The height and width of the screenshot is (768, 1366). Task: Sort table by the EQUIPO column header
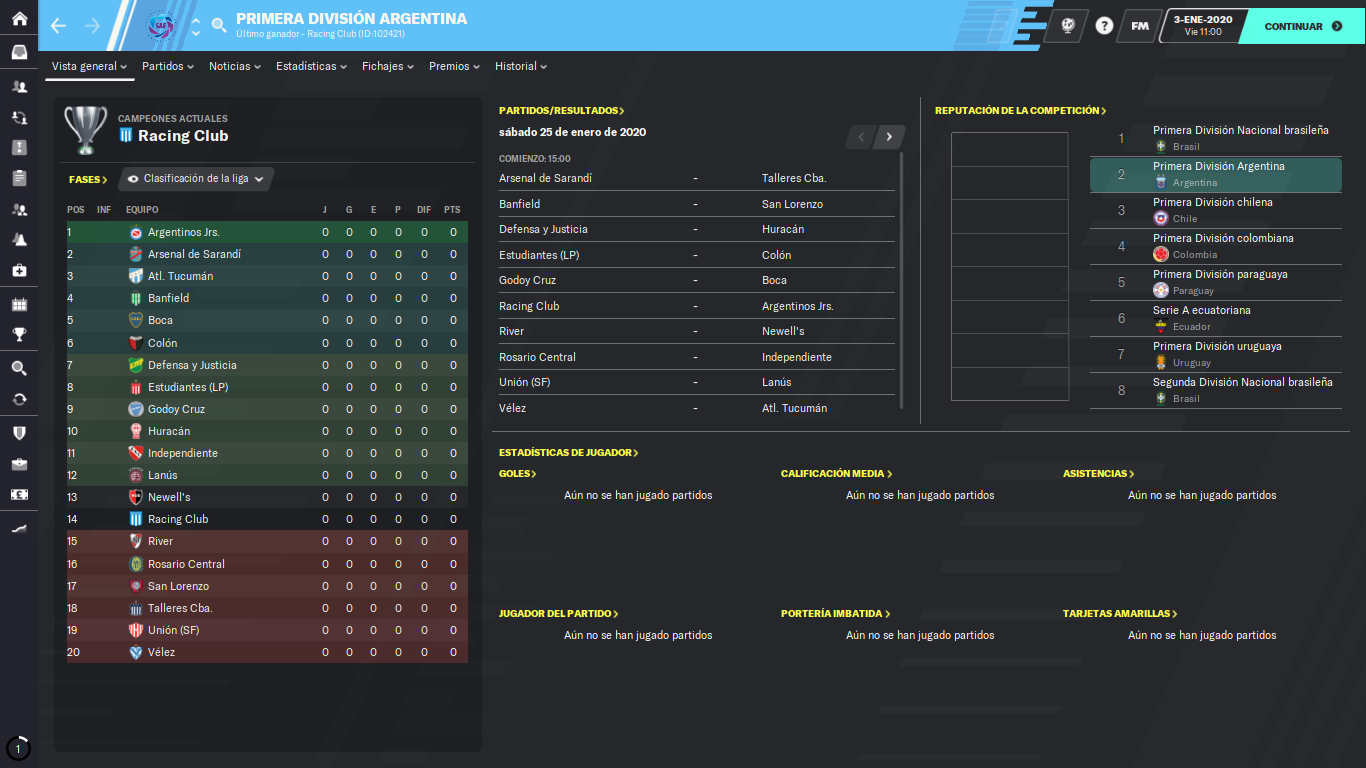142,210
